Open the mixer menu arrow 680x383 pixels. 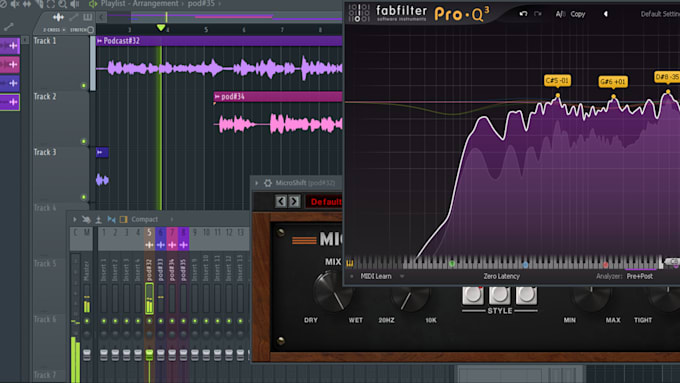pos(75,219)
